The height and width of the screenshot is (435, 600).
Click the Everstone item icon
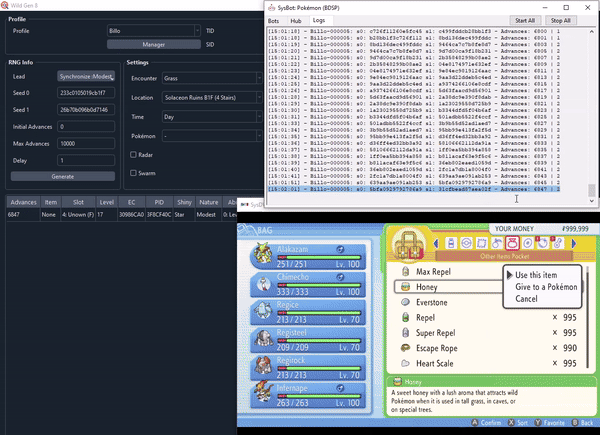(405, 302)
